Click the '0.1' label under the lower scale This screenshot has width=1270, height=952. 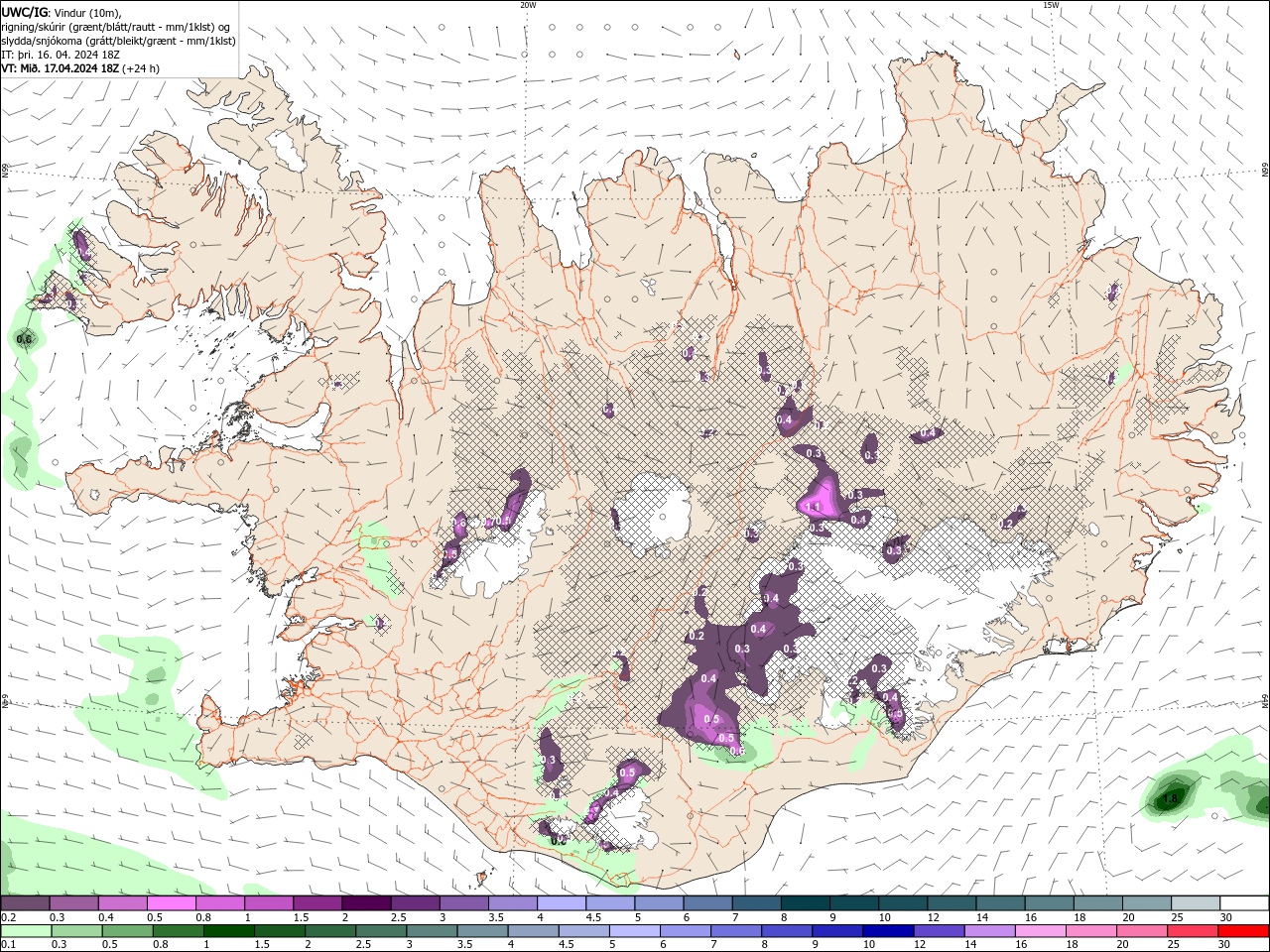(x=8, y=945)
